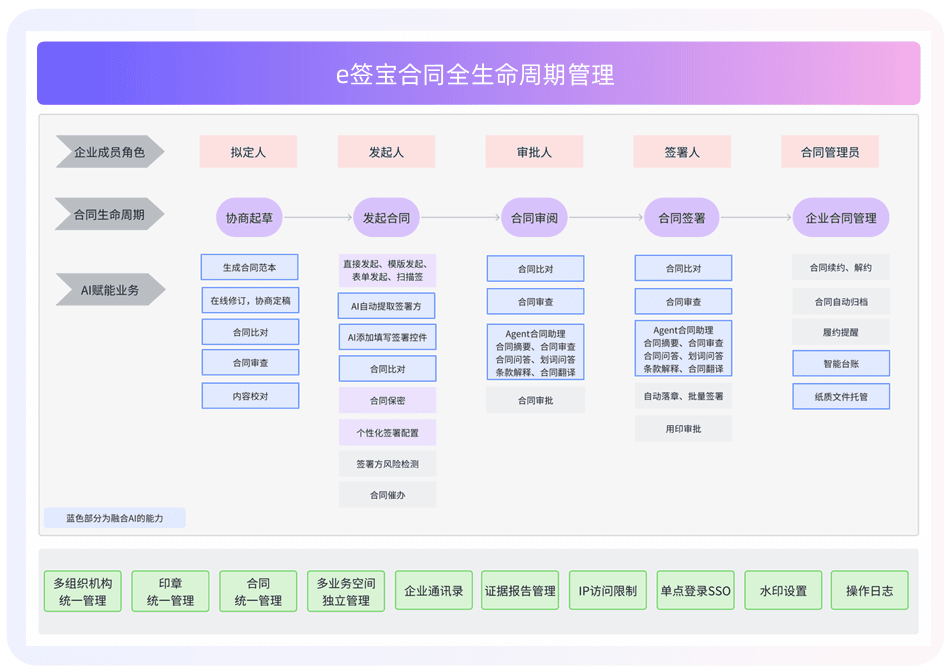
Task: Click the 直接发起、模版发起 box
Action: click(388, 270)
